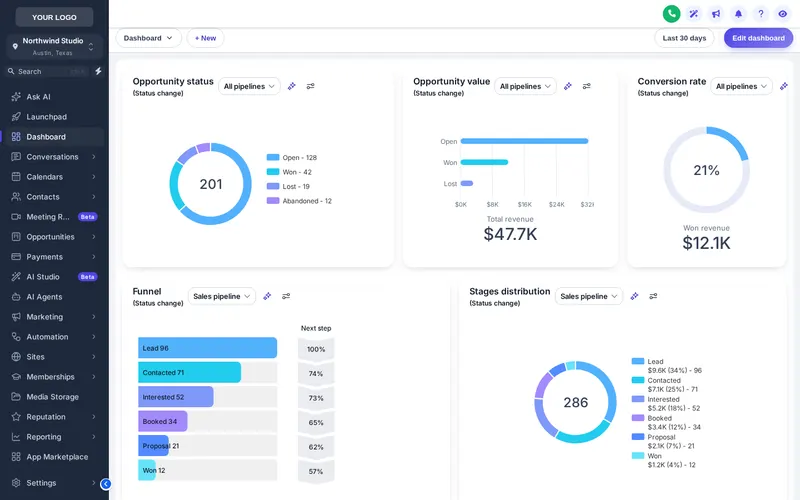800x500 pixels.
Task: Click the + New button
Action: 205,38
